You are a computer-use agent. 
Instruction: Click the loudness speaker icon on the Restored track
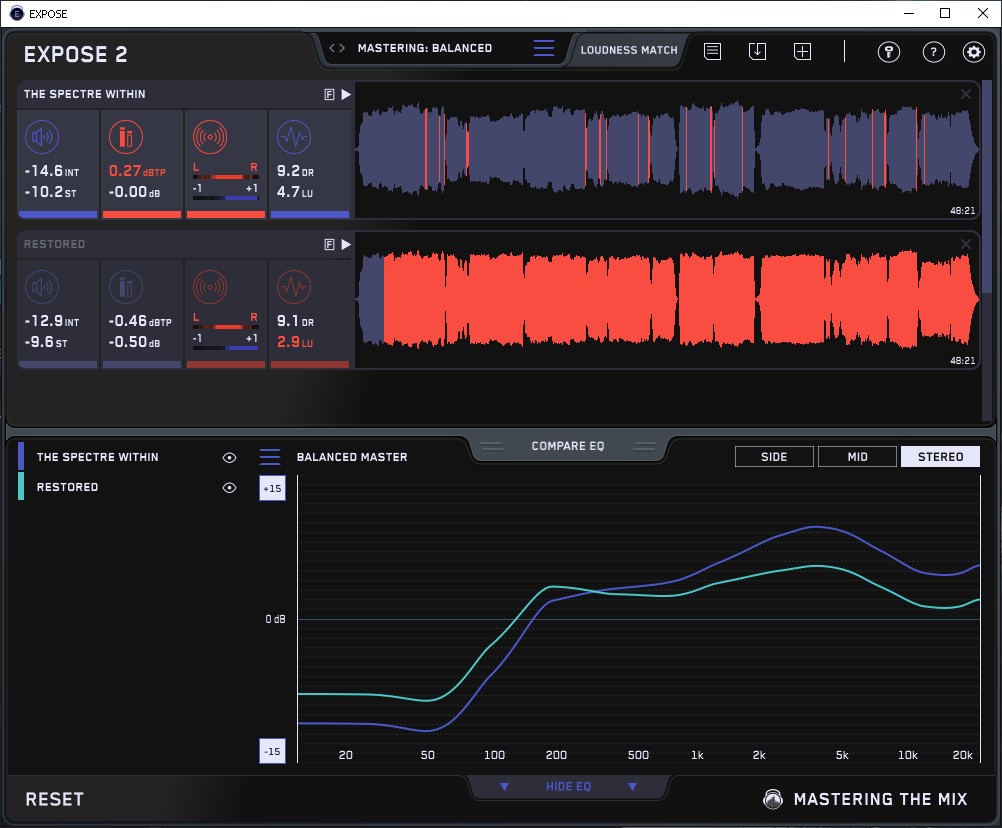42,287
